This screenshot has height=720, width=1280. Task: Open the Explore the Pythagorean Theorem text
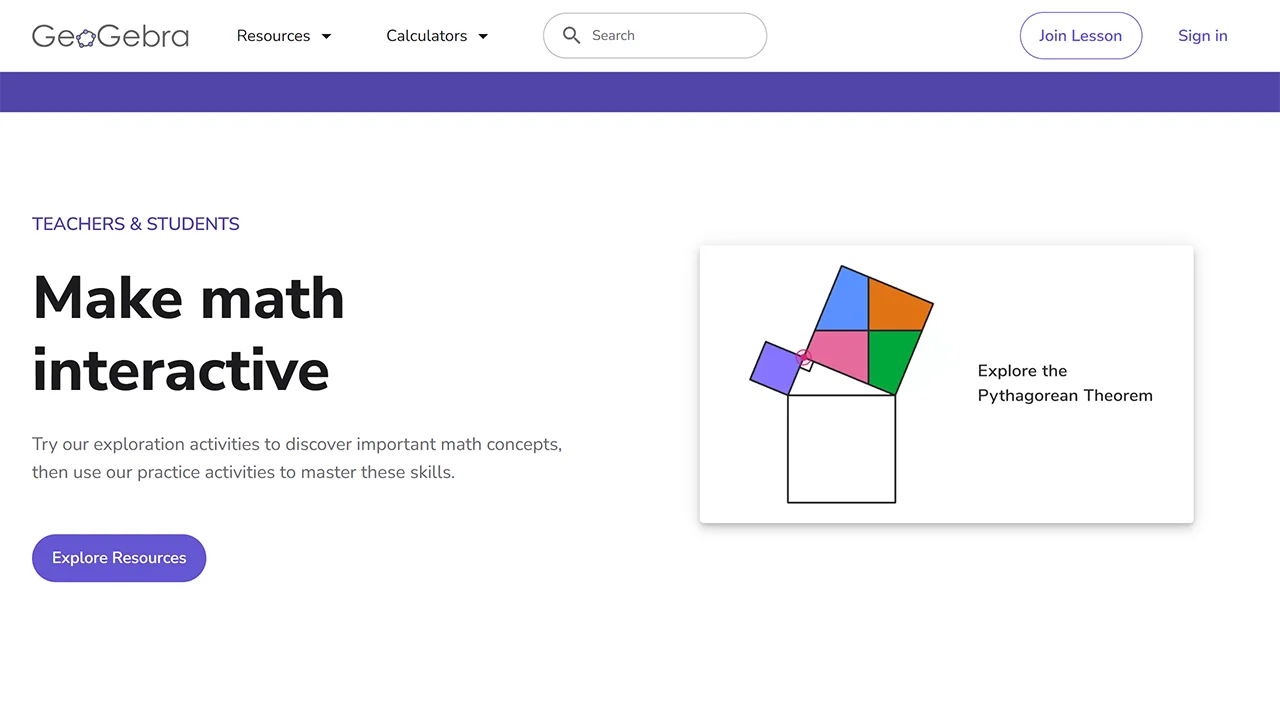point(1064,383)
